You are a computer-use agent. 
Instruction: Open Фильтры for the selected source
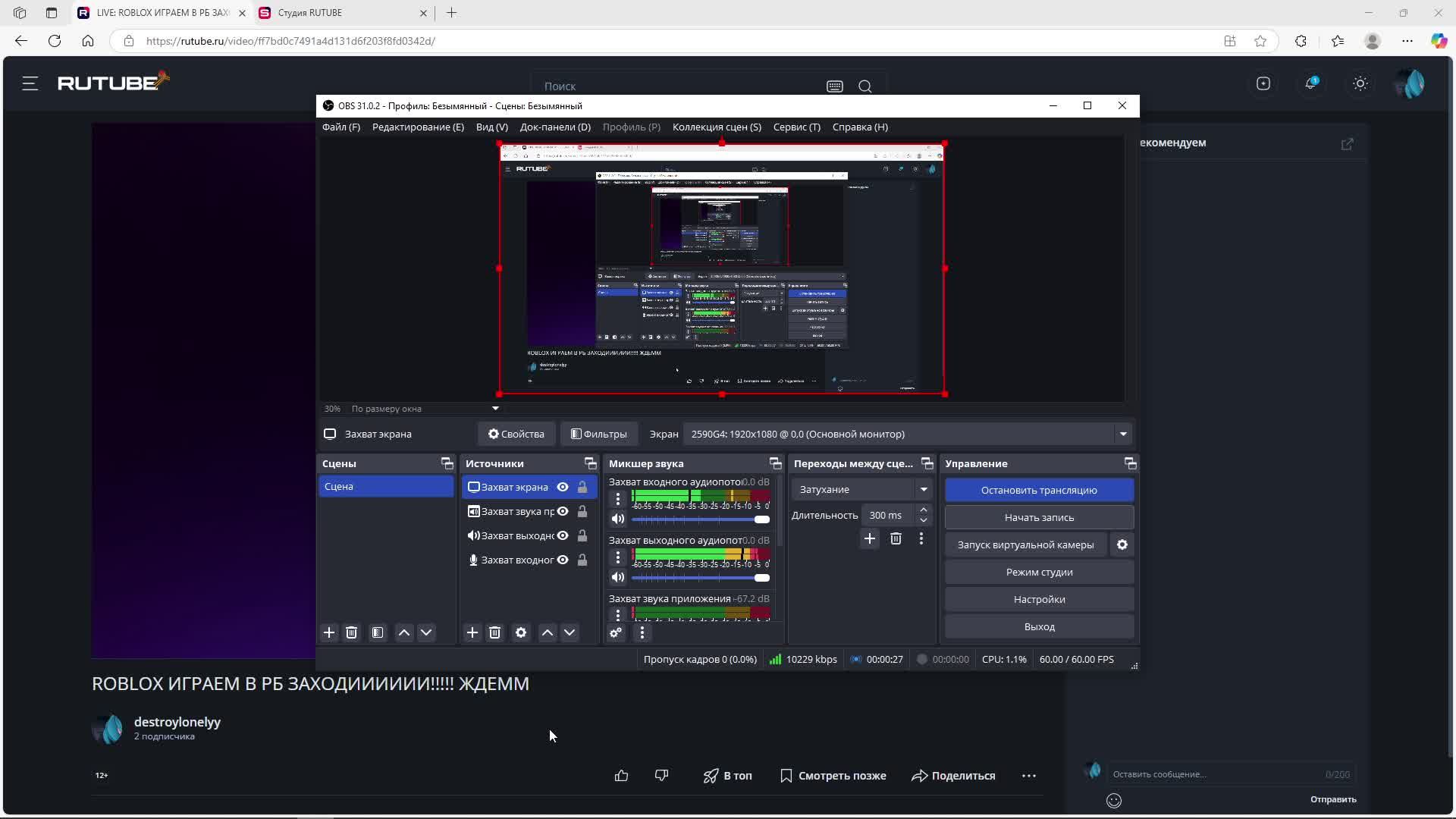point(599,434)
